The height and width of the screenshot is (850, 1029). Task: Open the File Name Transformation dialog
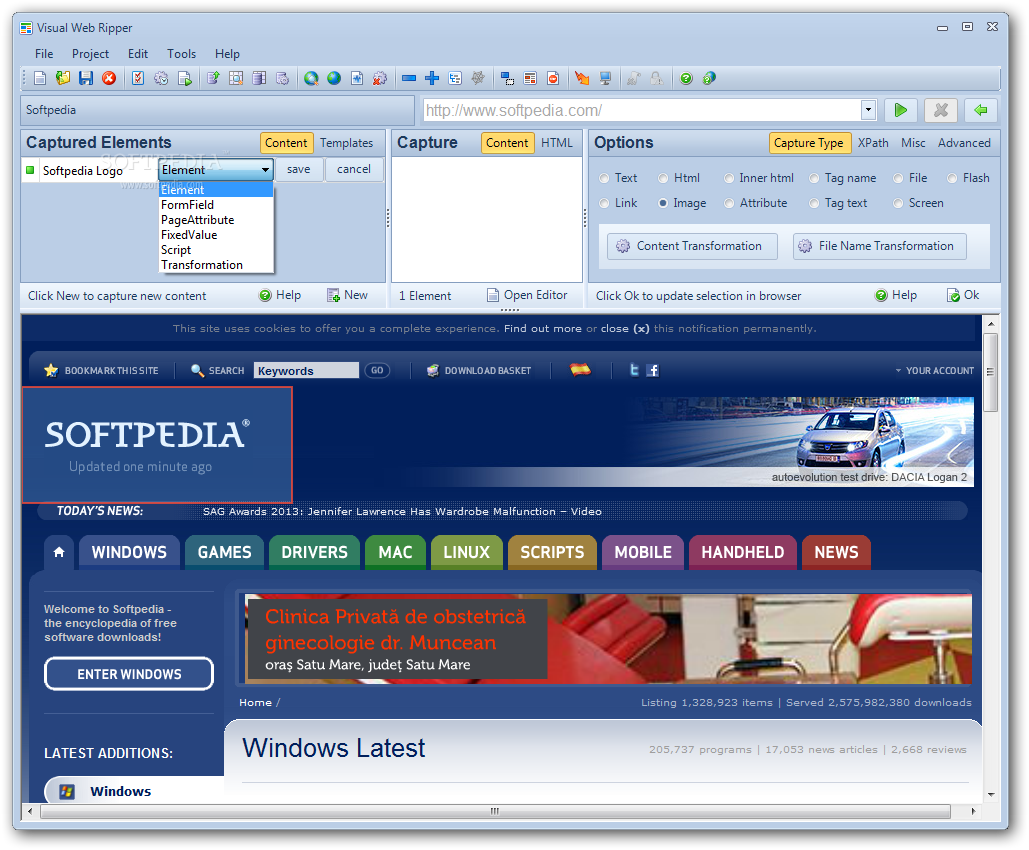click(x=879, y=246)
